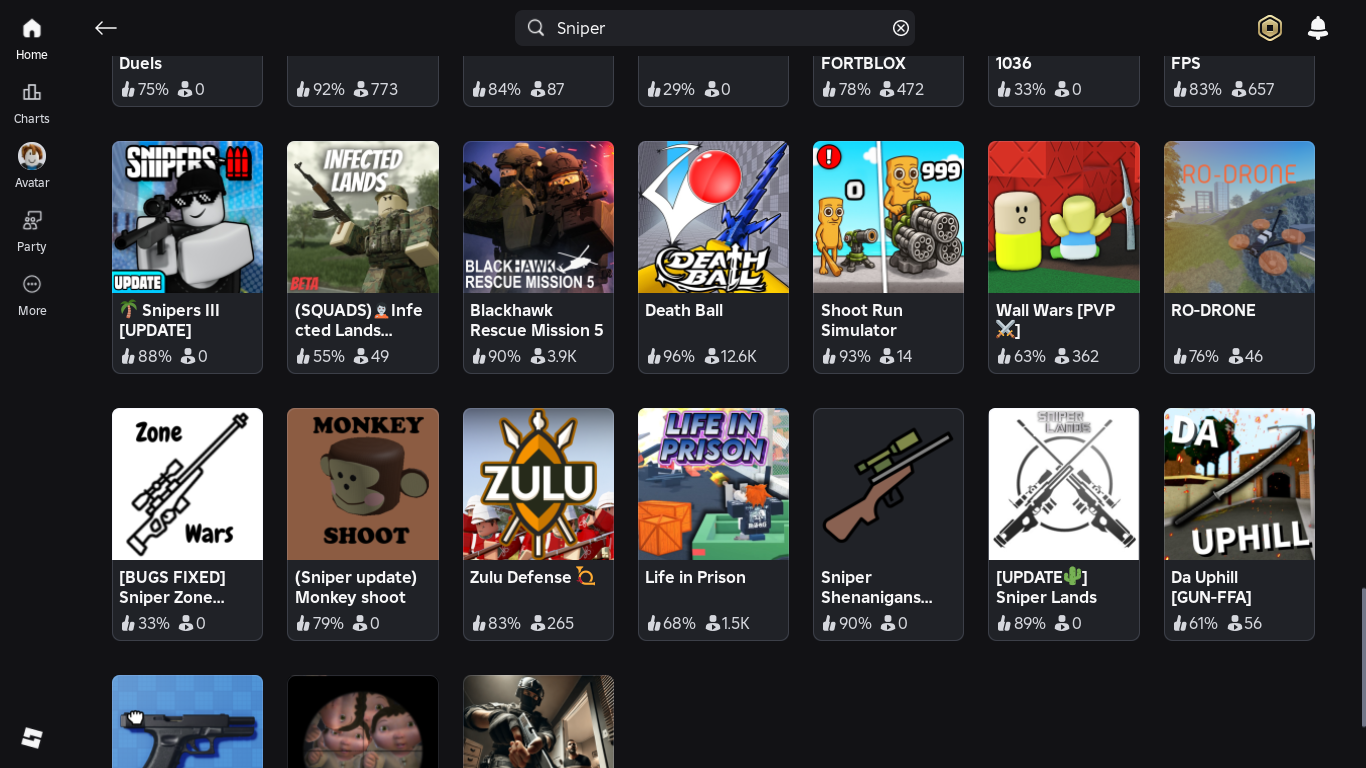Click the RO-DRONE title text
This screenshot has width=1366, height=768.
click(1213, 310)
